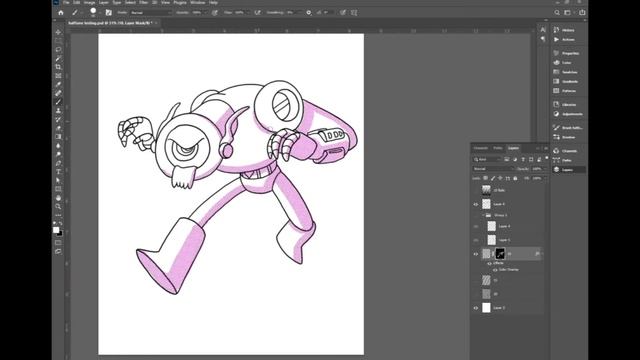This screenshot has height=360, width=640.
Task: Open the brush settings panel toggle icon
Action: coord(109,13)
